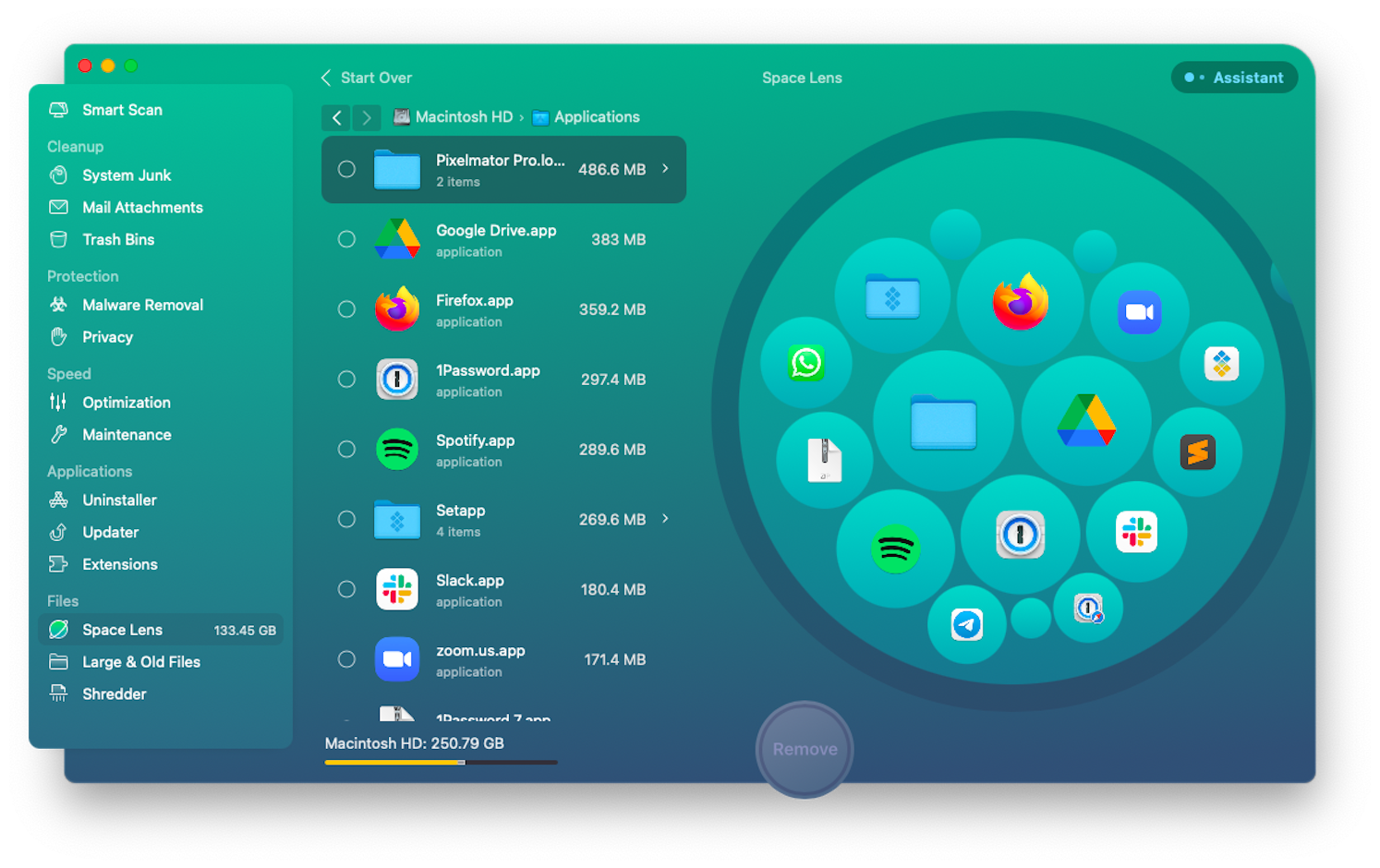Viewport: 1380px width, 868px height.
Task: Check the Google Drive.app selection circle
Action: point(346,239)
